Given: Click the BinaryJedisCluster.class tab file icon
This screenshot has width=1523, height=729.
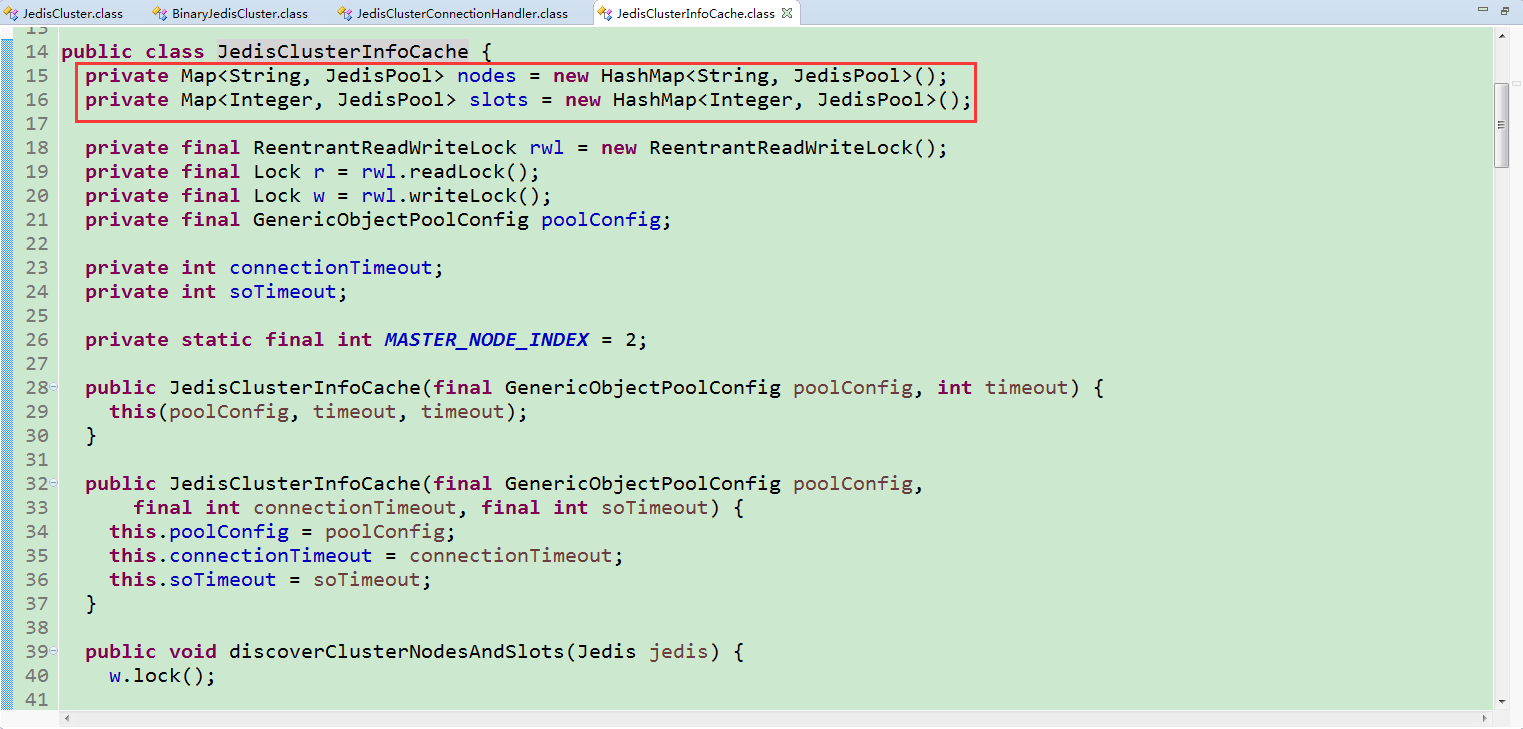Looking at the screenshot, I should click(x=161, y=13).
